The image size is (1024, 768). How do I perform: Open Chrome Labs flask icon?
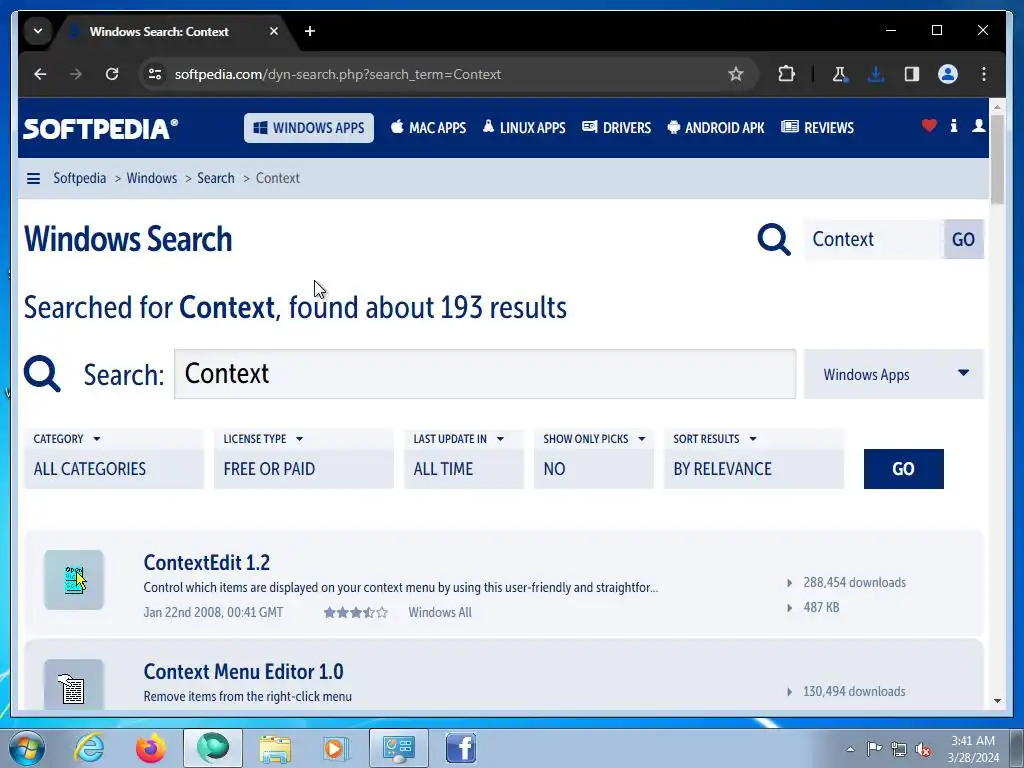pos(839,74)
